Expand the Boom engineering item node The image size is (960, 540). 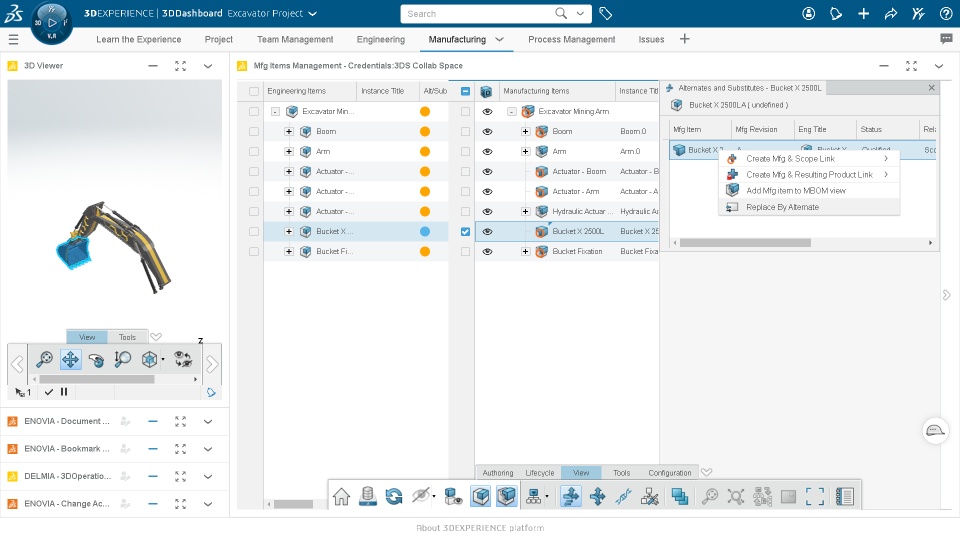point(289,132)
